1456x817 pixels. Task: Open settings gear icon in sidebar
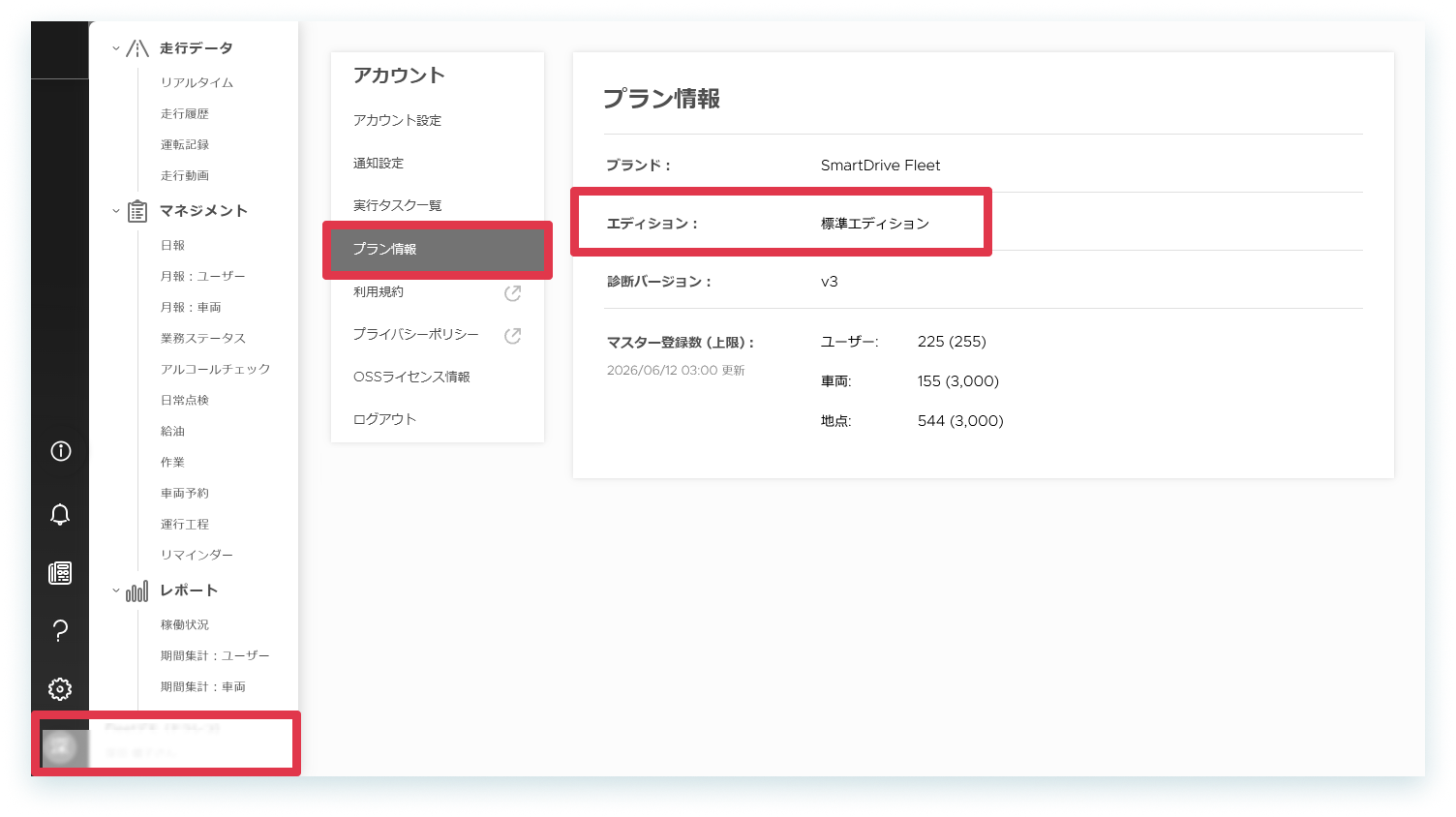pyautogui.click(x=60, y=689)
